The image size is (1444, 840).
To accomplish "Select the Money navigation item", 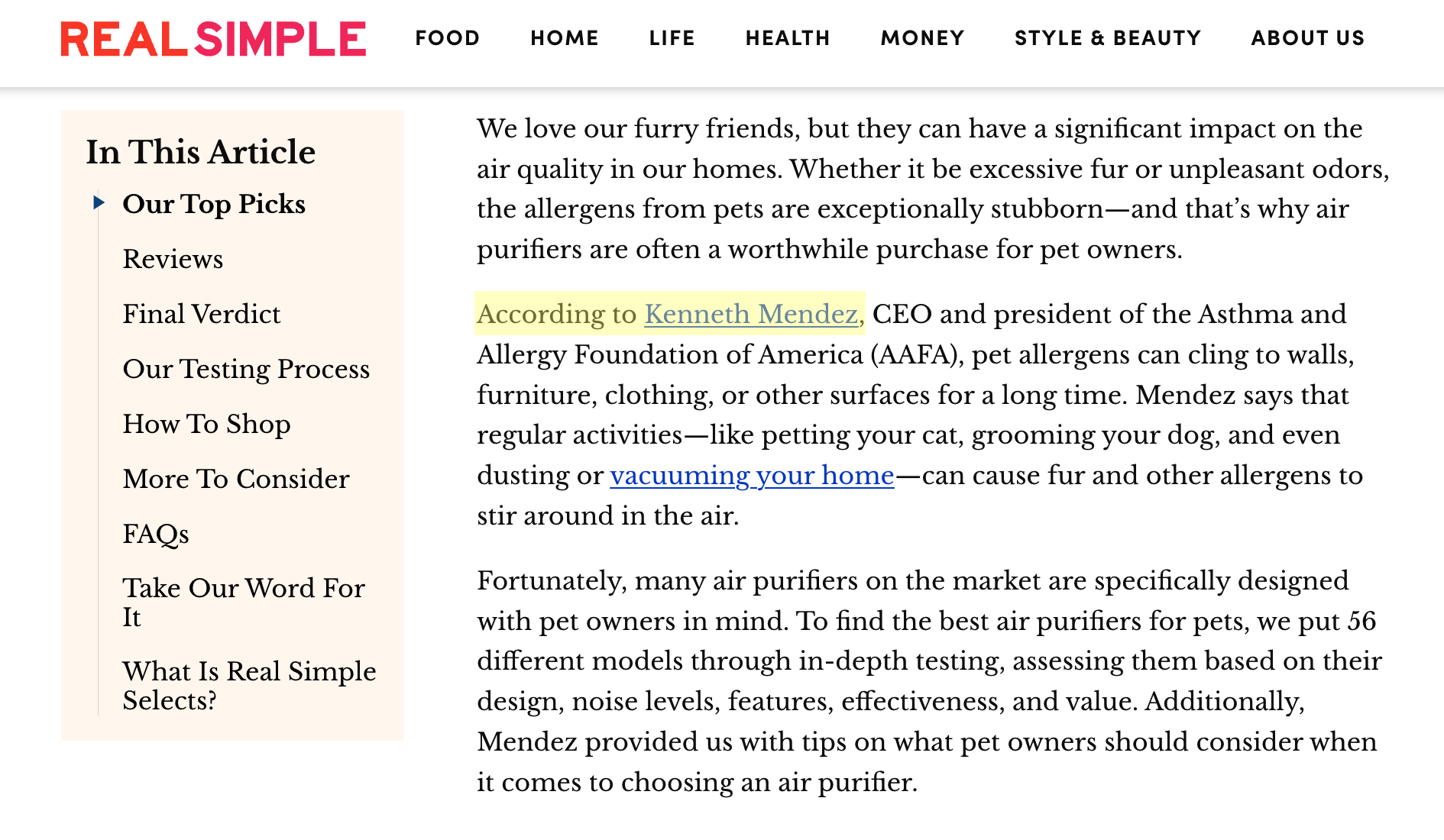I will (x=922, y=38).
